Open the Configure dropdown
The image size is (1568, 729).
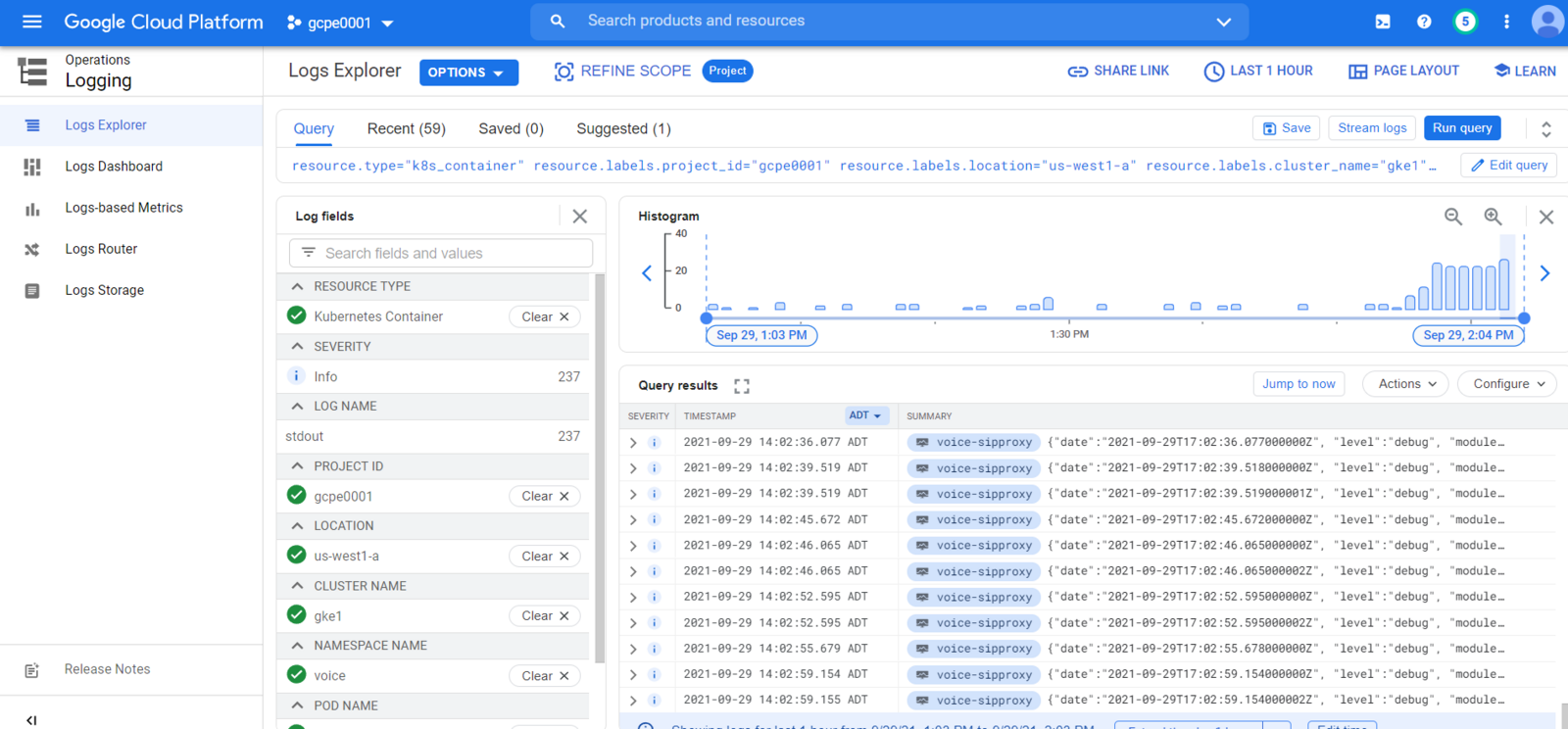pyautogui.click(x=1508, y=384)
